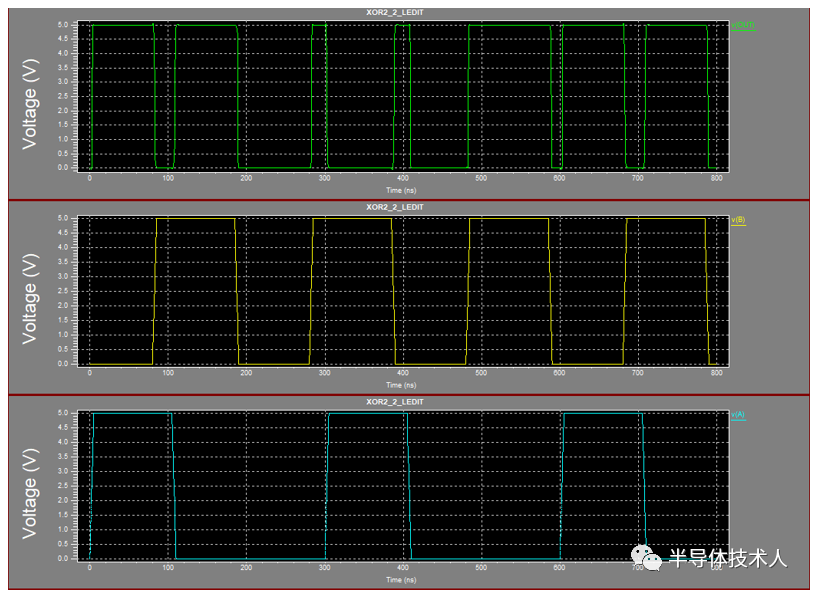Click the Time (ns) label under the middle chart

[x=401, y=385]
